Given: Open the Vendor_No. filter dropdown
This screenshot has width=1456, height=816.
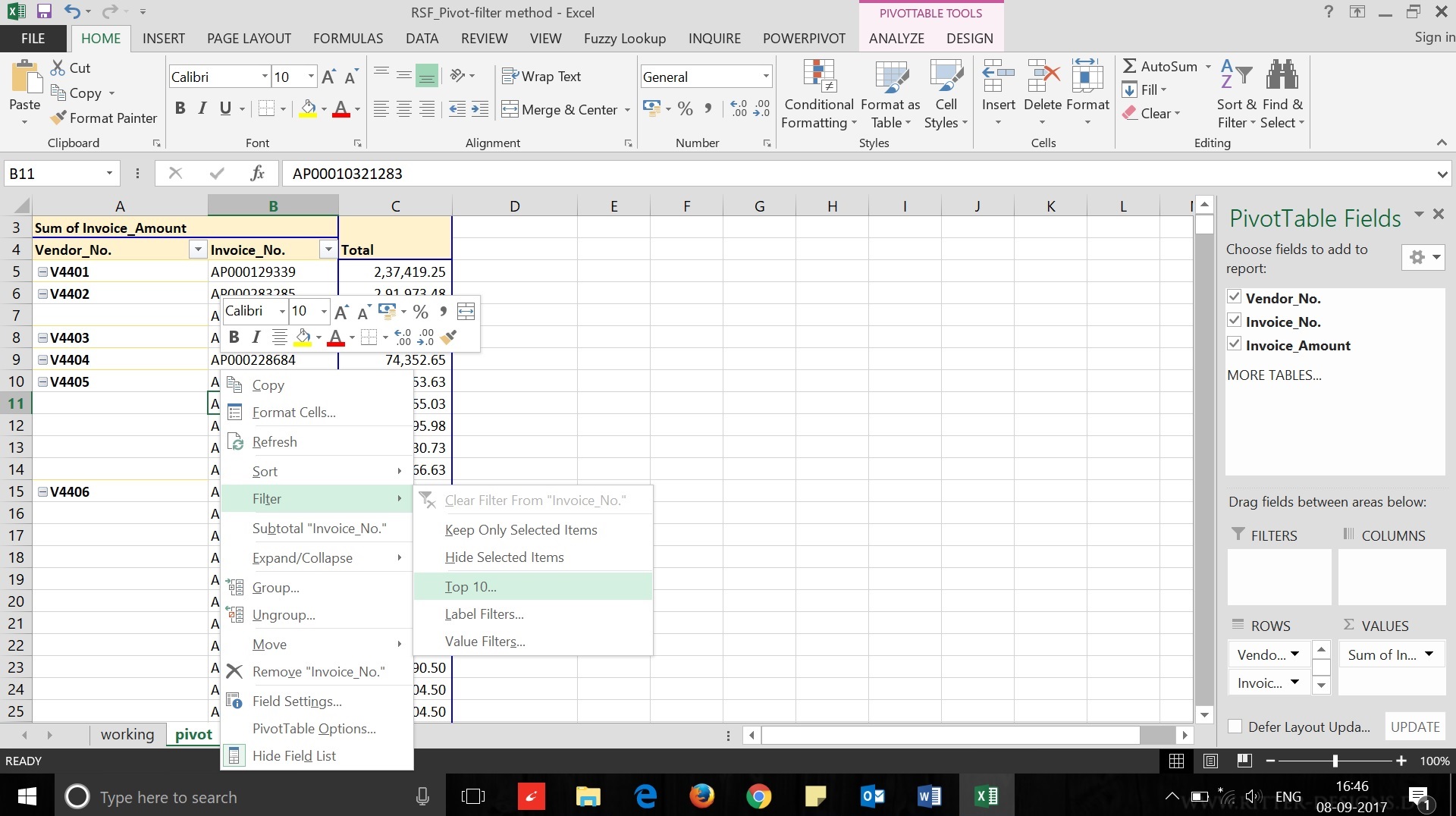Looking at the screenshot, I should tap(198, 250).
